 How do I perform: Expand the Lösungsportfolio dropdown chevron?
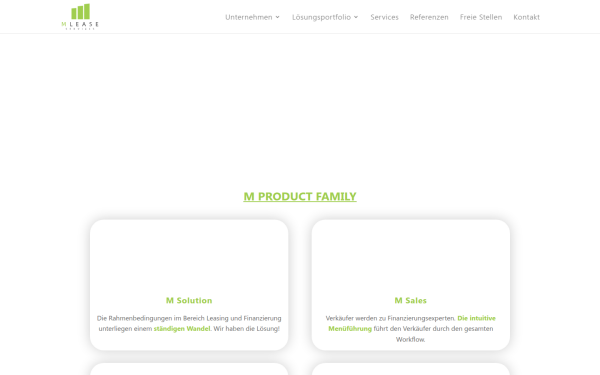pos(356,17)
